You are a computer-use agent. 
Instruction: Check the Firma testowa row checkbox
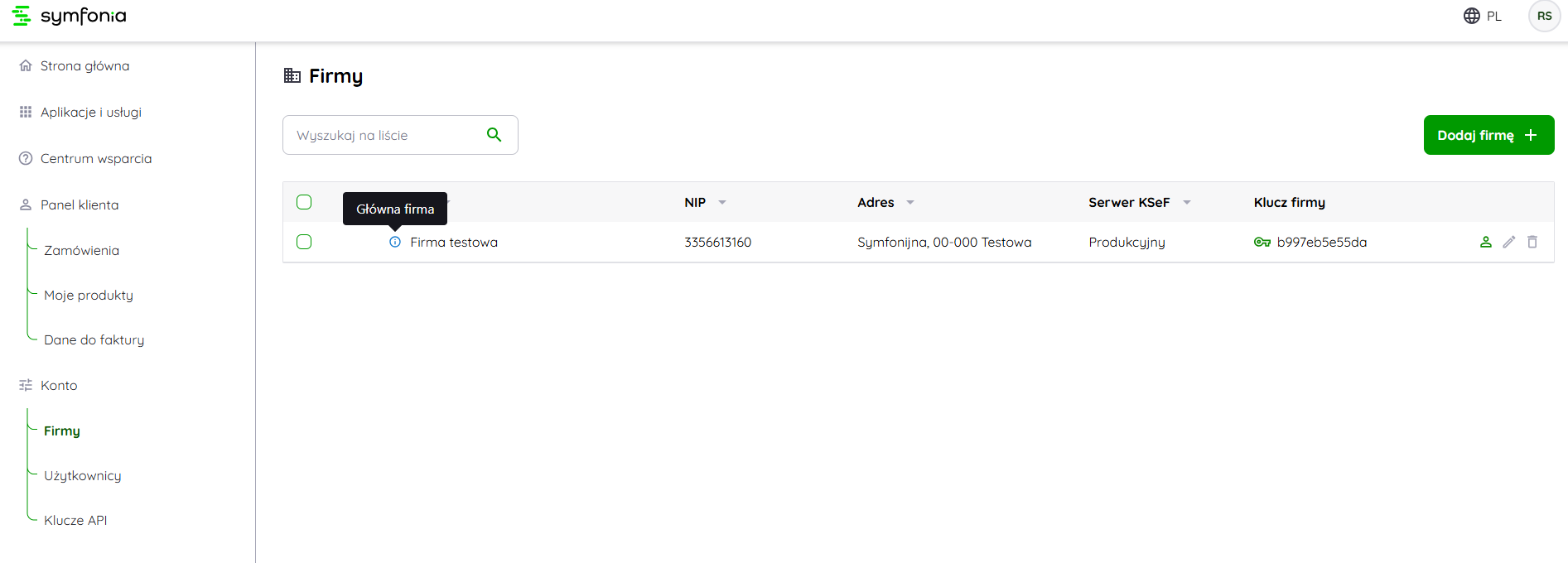click(x=304, y=242)
